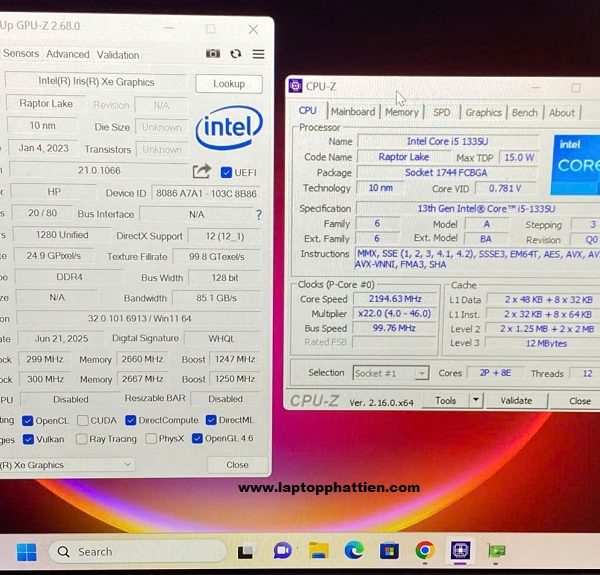Click the driver version 32.0.101.6913 field
Screen dimensions: 600x575
pyautogui.click(x=139, y=318)
